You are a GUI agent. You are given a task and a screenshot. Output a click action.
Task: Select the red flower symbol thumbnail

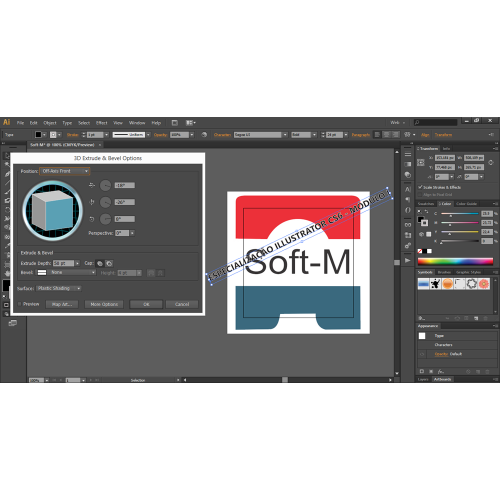(484, 284)
